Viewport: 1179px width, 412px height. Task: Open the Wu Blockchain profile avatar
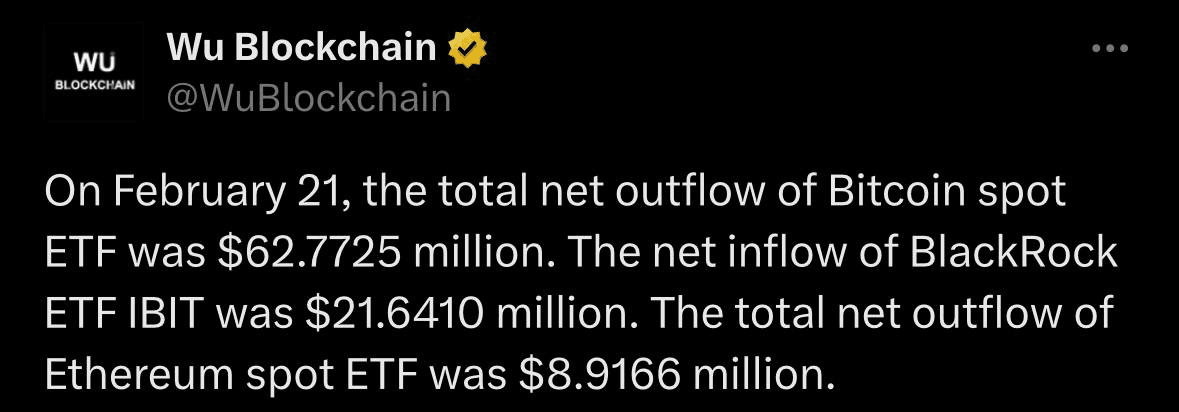tap(92, 72)
